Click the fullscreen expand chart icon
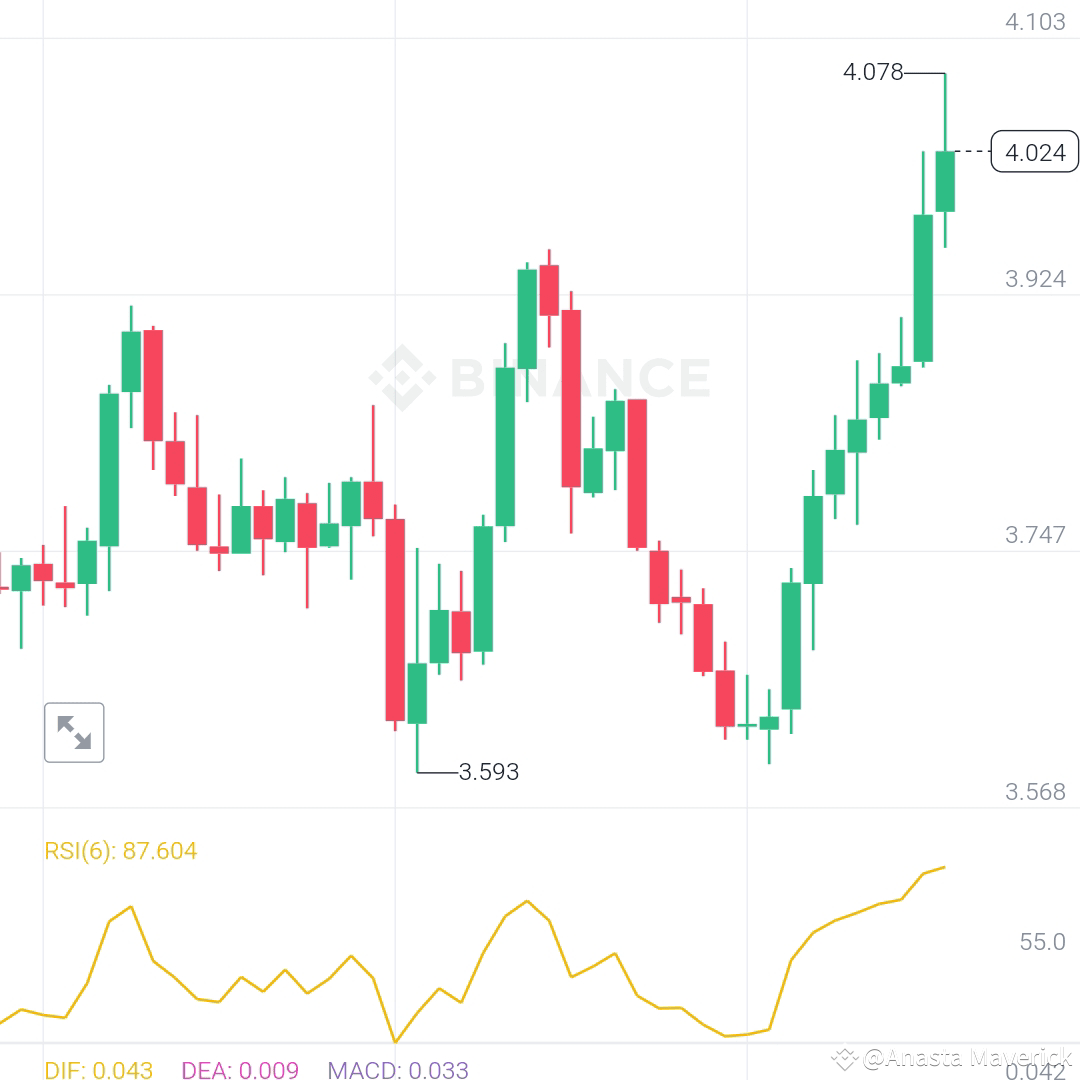1080x1080 pixels. coord(74,732)
